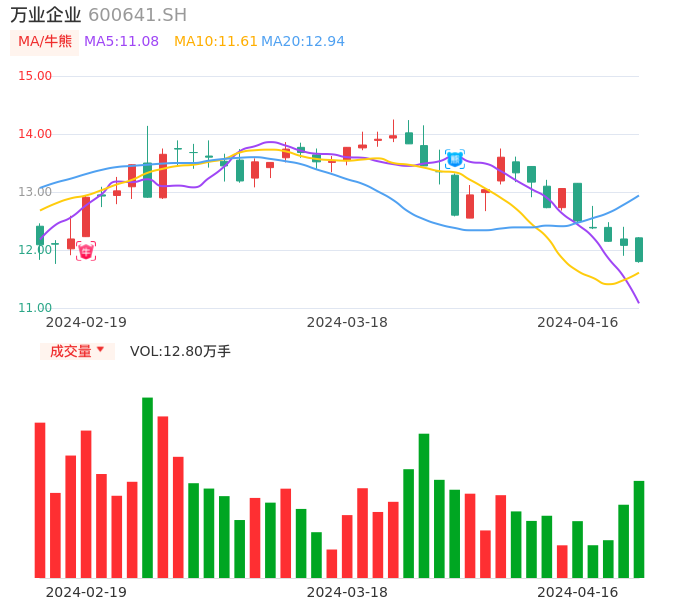Click the last green candlestick on the right
Screen dimensions: 686x606
pos(639,249)
